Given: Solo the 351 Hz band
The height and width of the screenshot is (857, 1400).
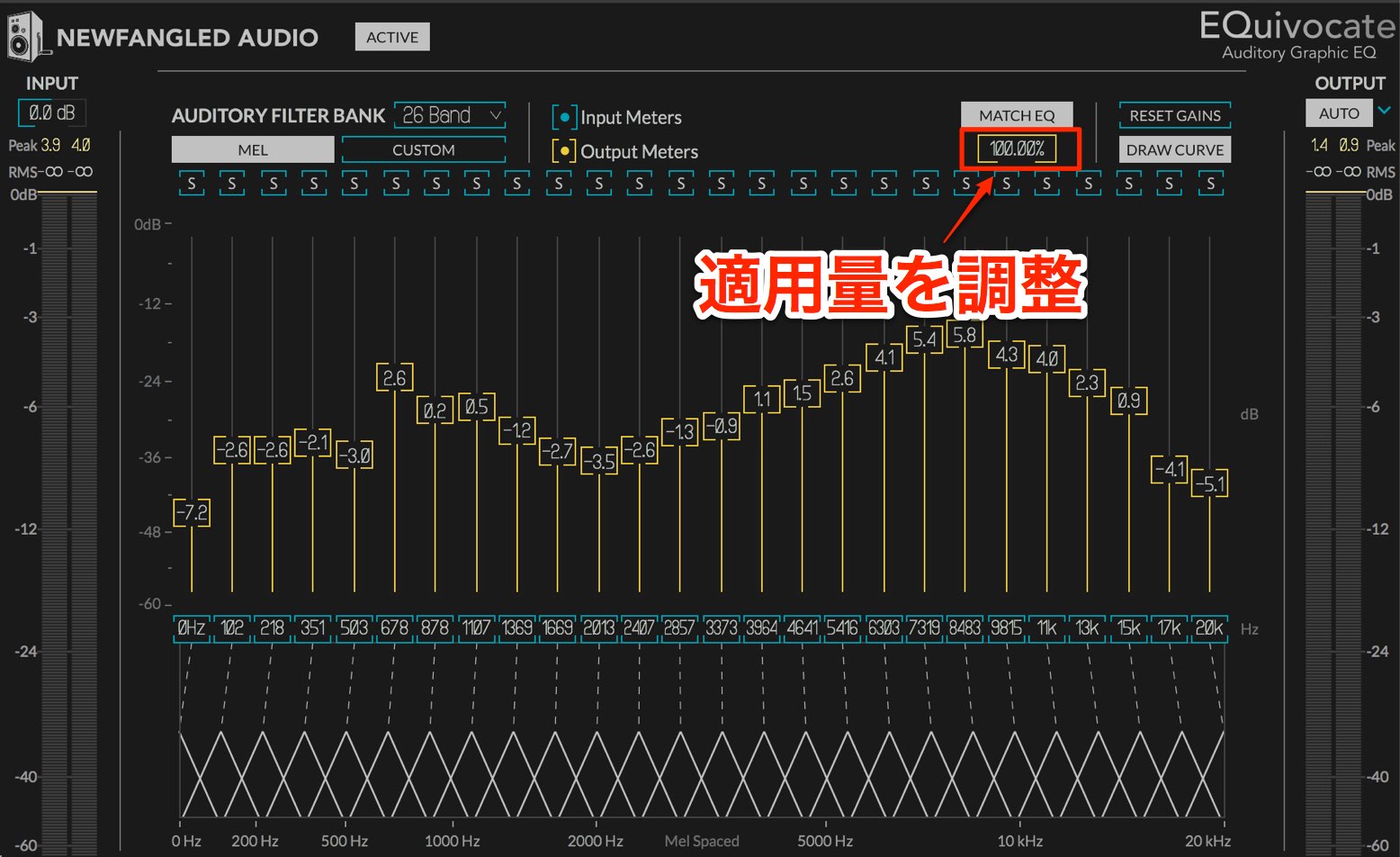Looking at the screenshot, I should pyautogui.click(x=313, y=184).
